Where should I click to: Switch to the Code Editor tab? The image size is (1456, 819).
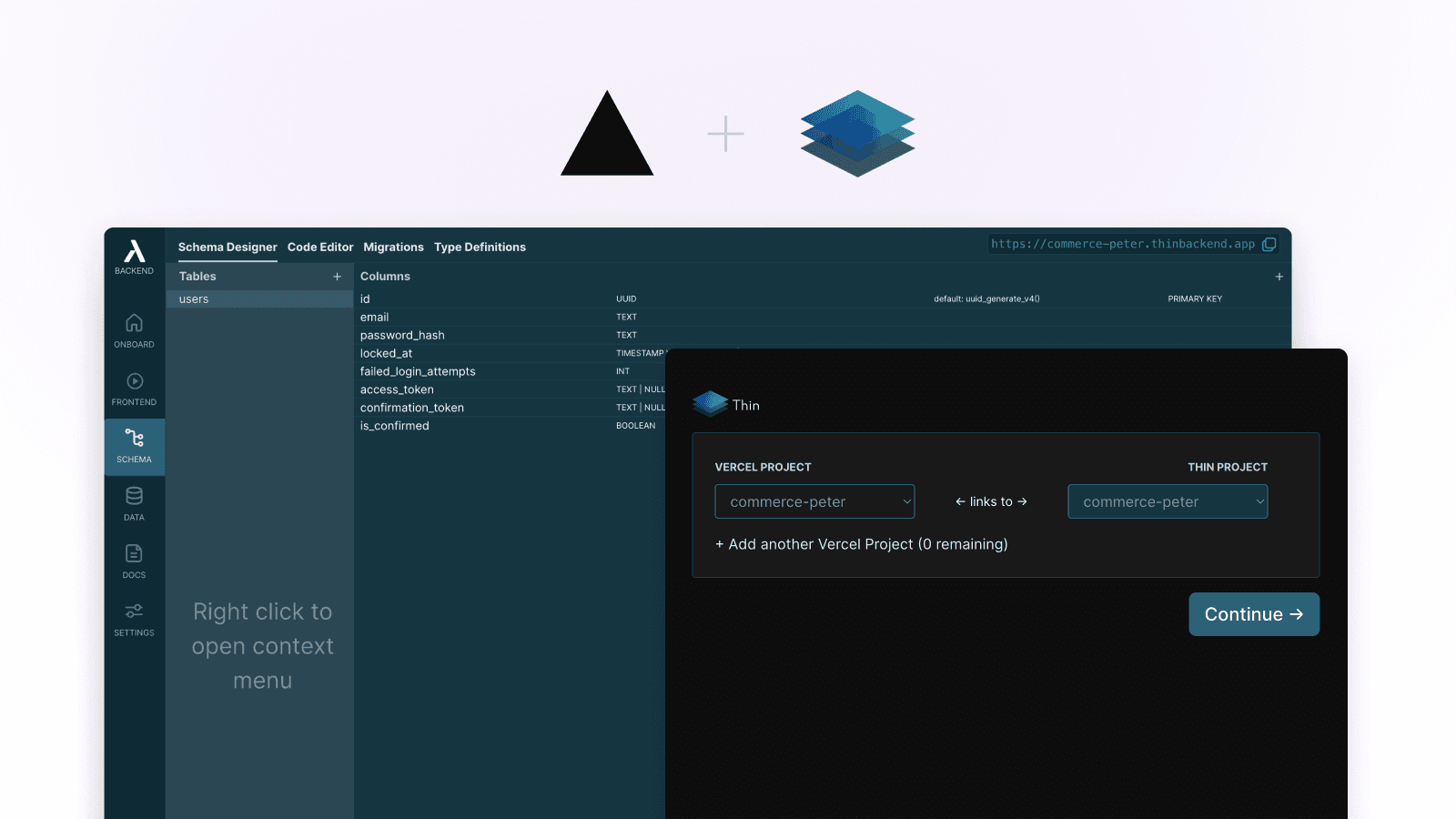(x=320, y=247)
